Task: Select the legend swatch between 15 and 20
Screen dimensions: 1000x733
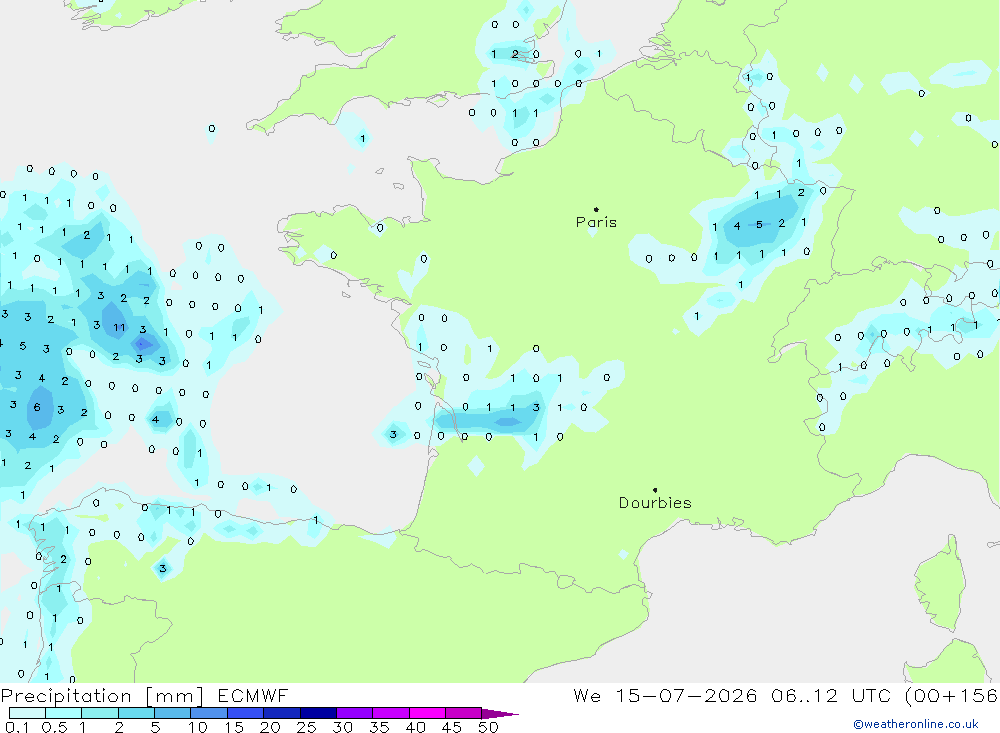Action: point(245,713)
